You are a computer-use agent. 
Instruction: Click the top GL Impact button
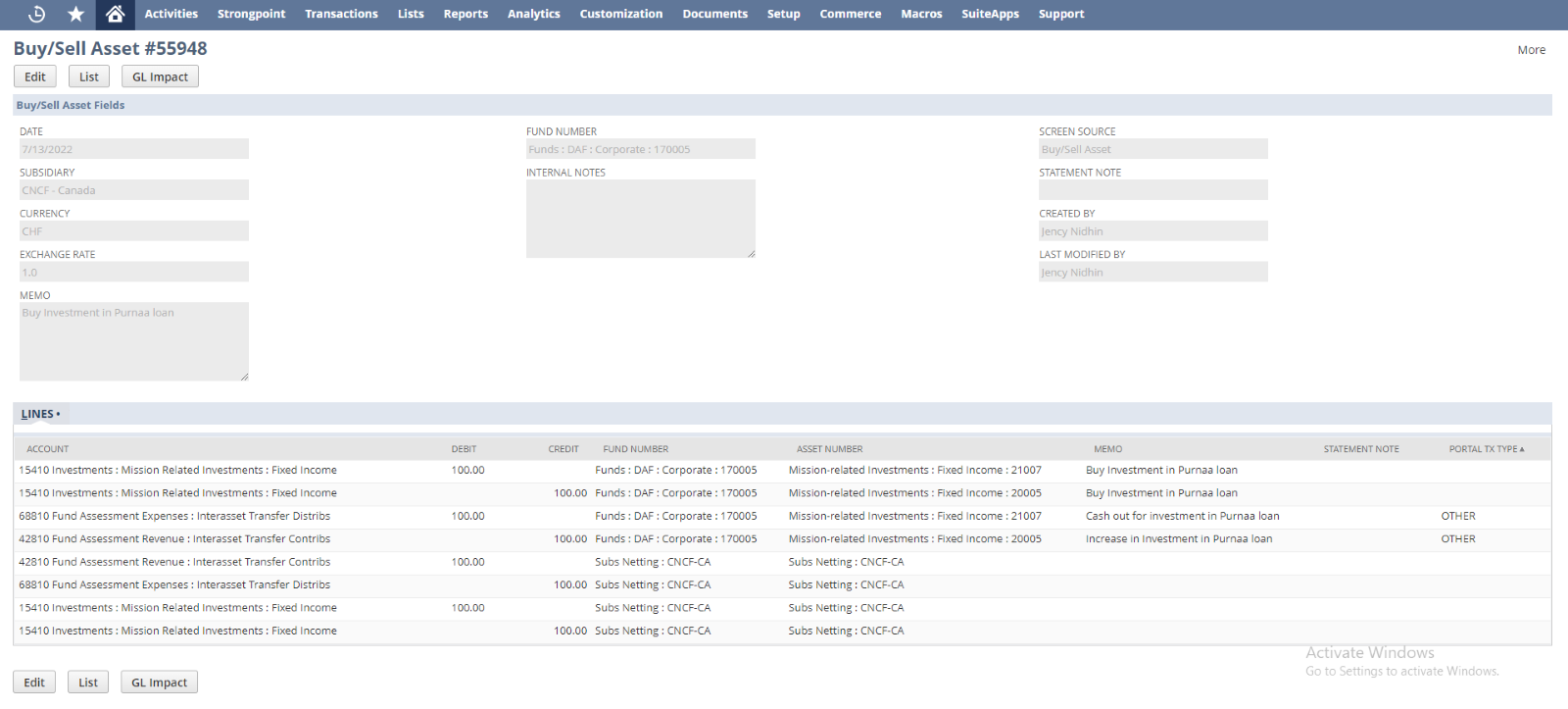tap(160, 76)
